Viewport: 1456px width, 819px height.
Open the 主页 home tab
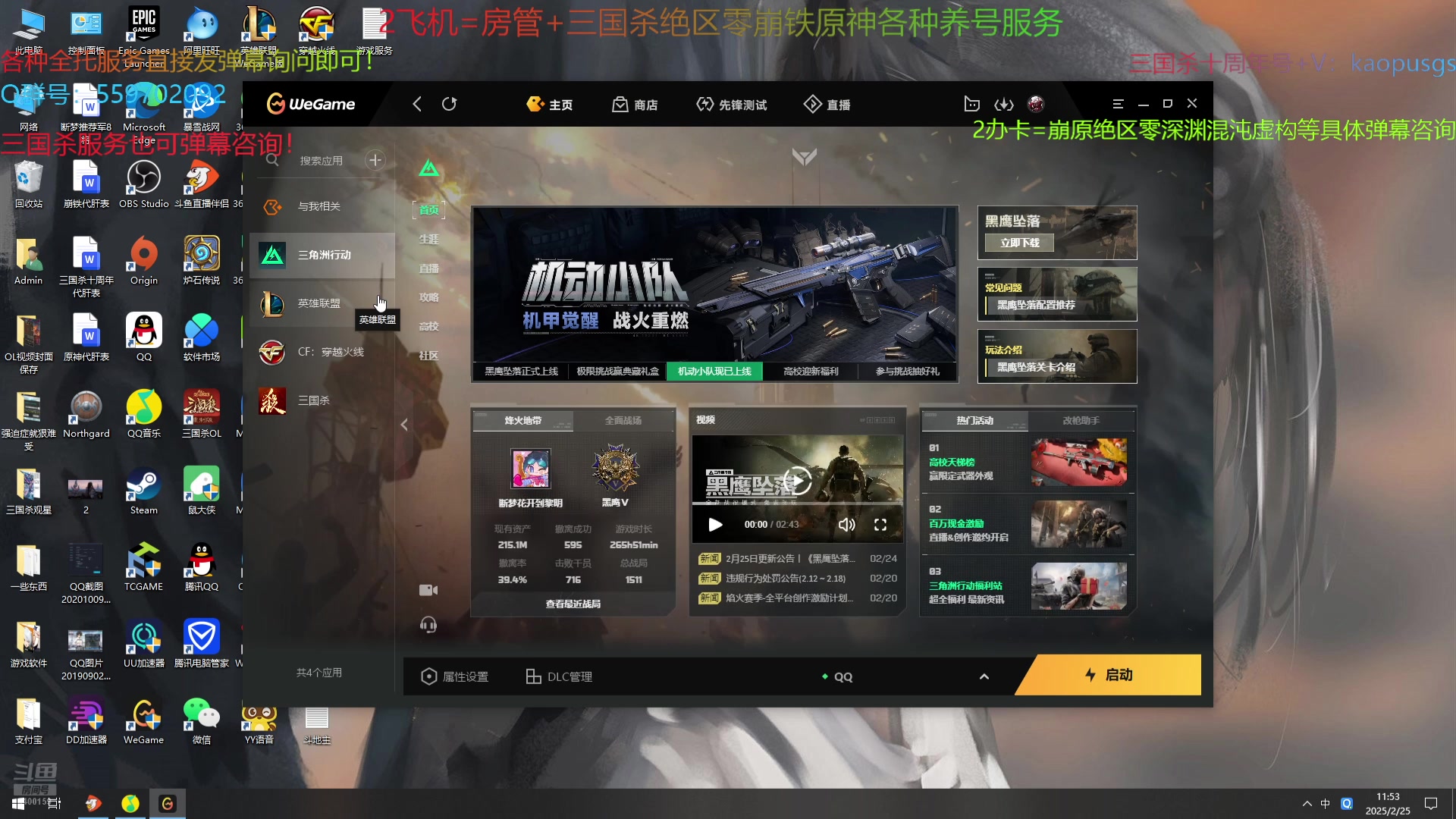pos(550,105)
